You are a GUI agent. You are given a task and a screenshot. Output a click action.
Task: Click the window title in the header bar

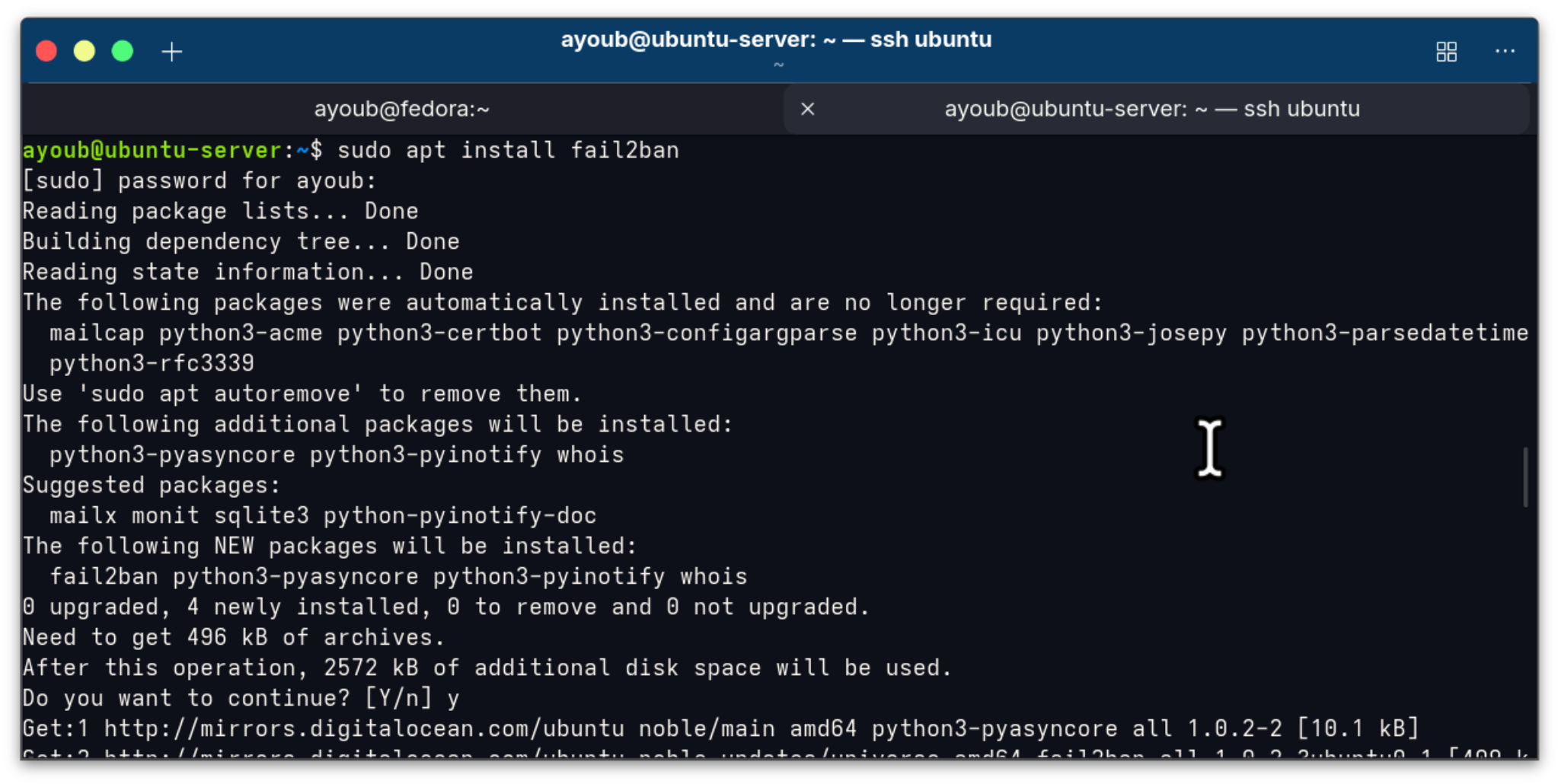(x=776, y=40)
